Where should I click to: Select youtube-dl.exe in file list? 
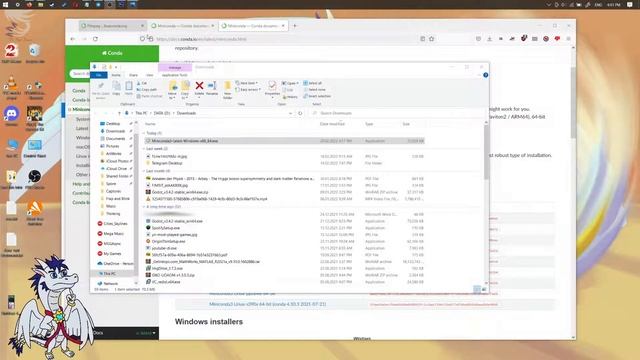[285, 248]
